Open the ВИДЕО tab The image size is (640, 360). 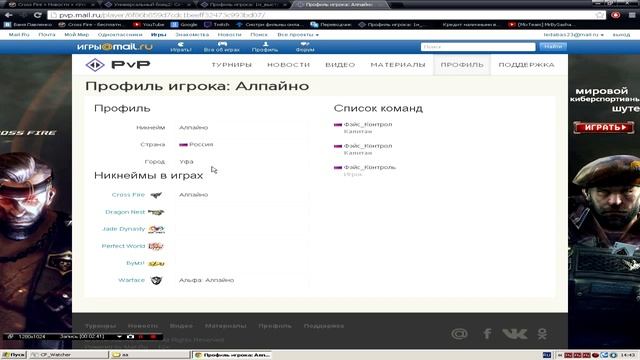pyautogui.click(x=340, y=64)
